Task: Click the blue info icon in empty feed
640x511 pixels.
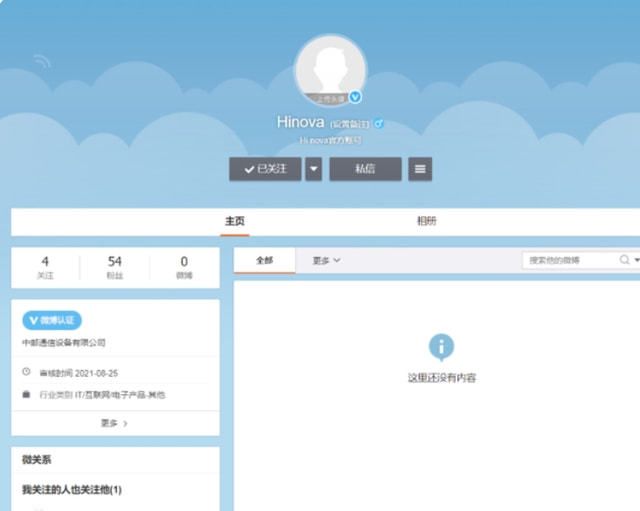Action: click(441, 347)
